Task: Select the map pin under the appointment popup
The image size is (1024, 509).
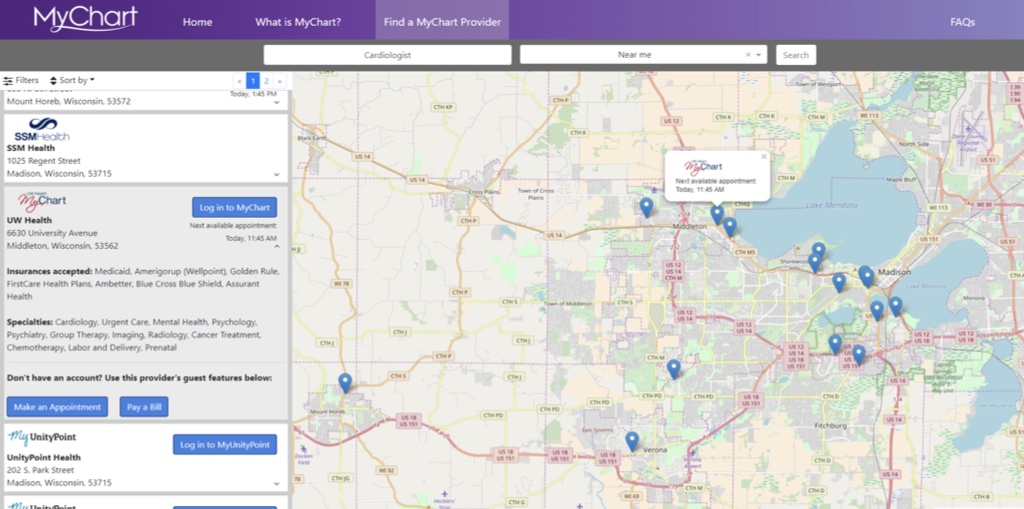Action: pos(717,214)
